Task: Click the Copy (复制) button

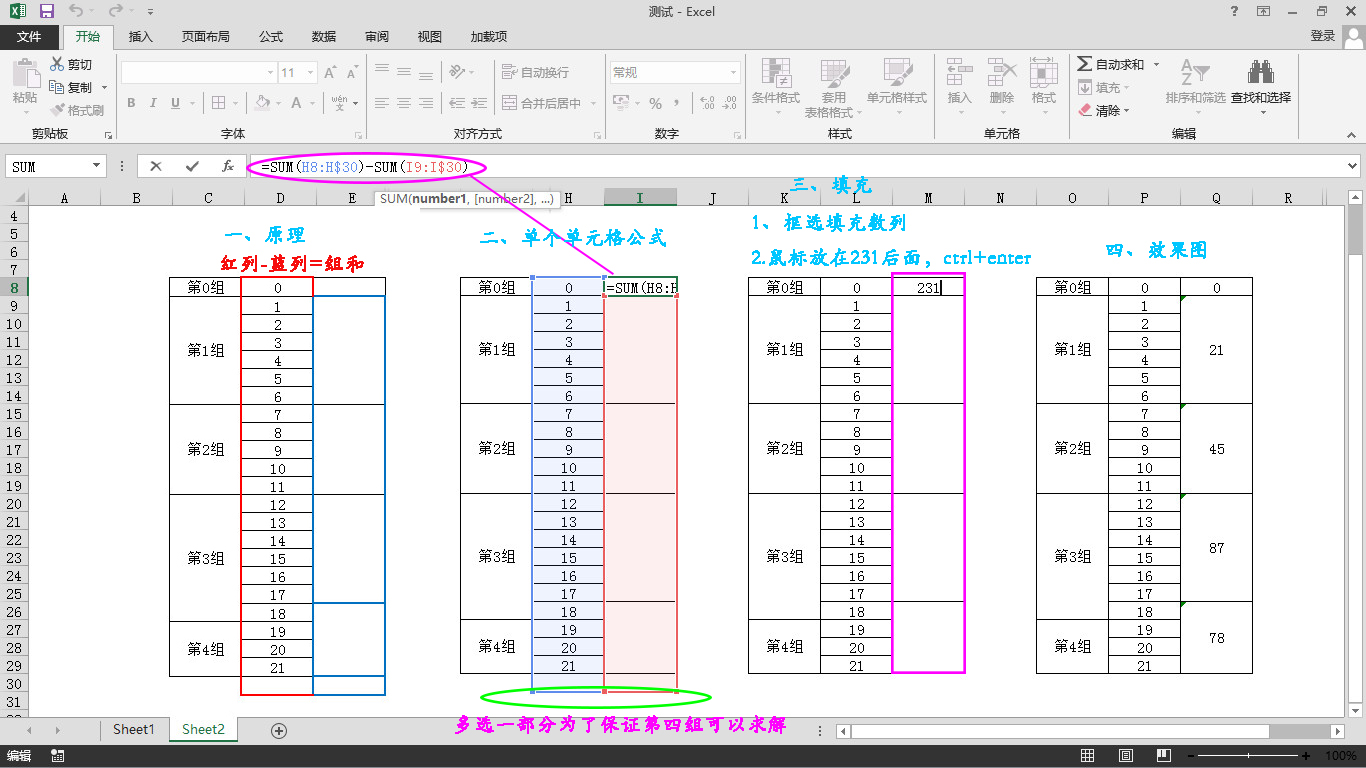Action: click(x=71, y=88)
